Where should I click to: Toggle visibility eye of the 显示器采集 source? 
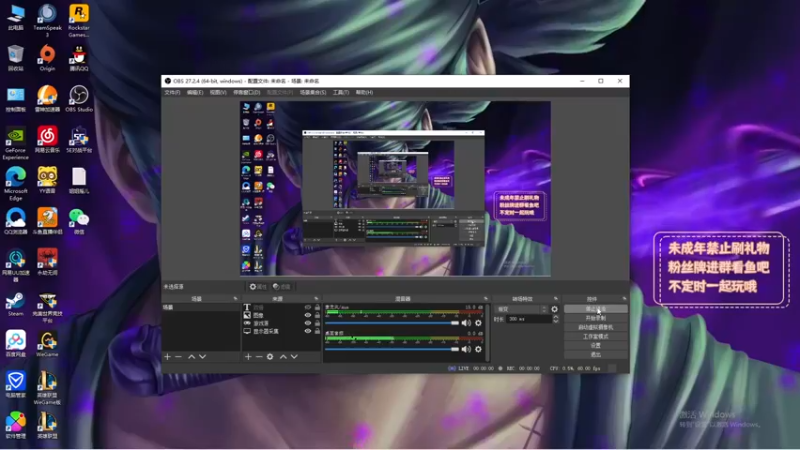click(x=308, y=331)
